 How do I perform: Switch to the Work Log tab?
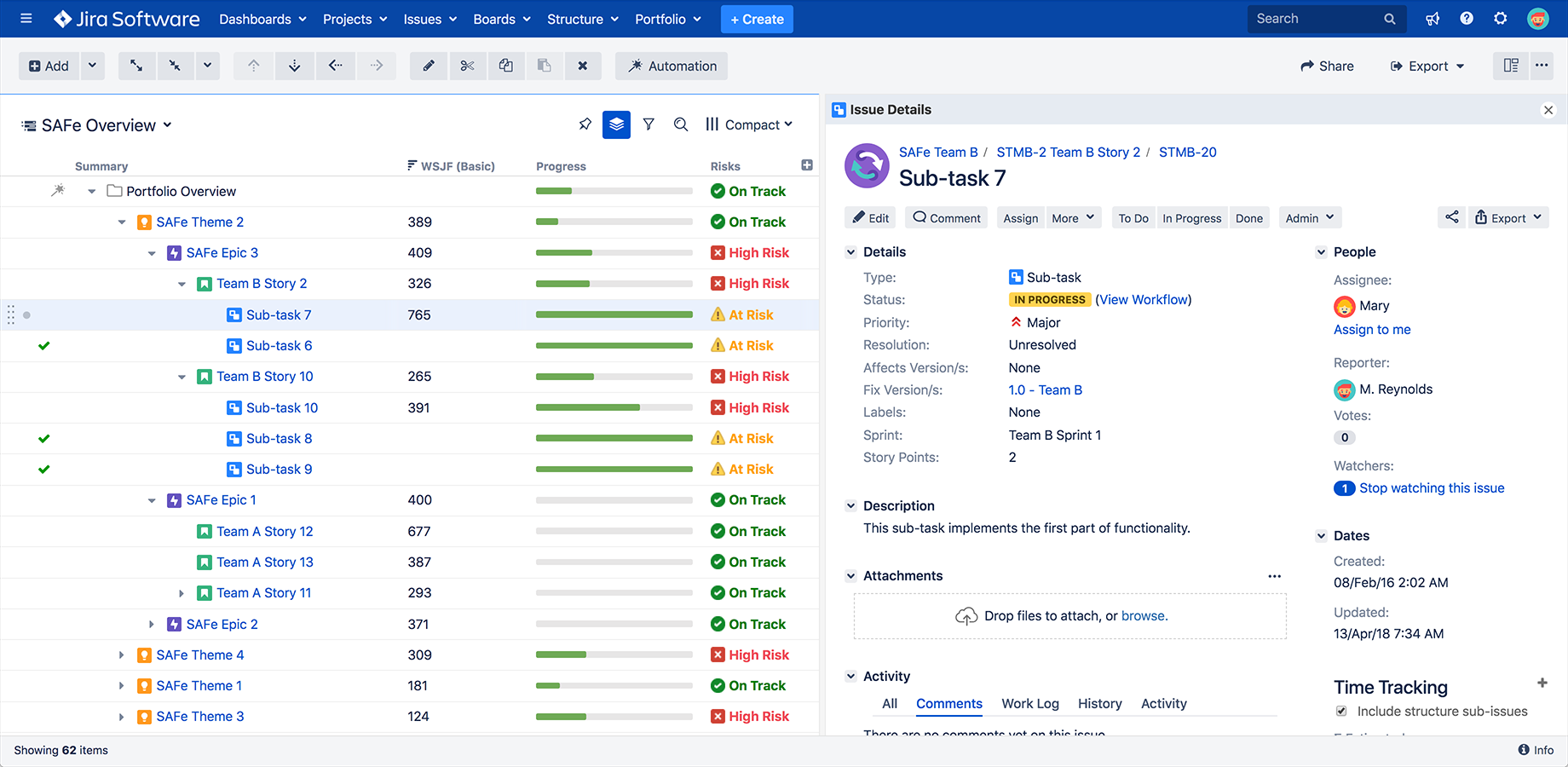pos(1029,704)
